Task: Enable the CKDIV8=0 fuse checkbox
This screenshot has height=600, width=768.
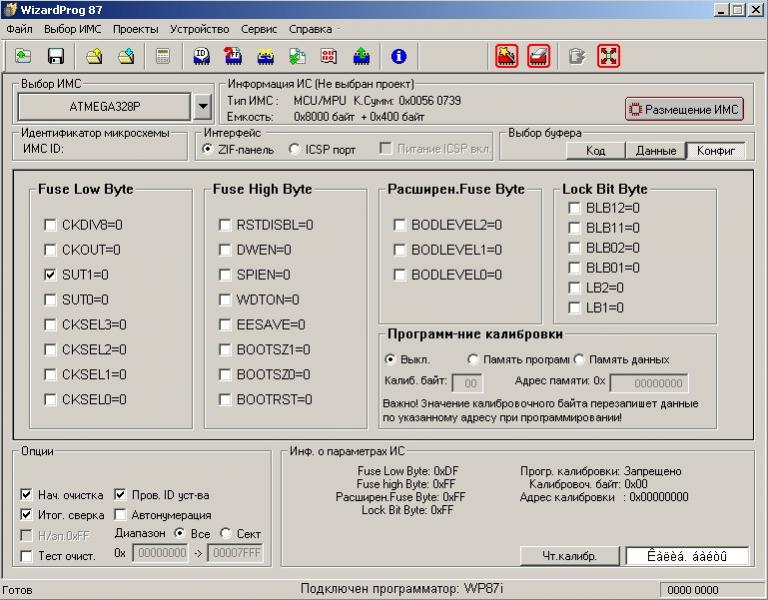Action: click(x=50, y=225)
